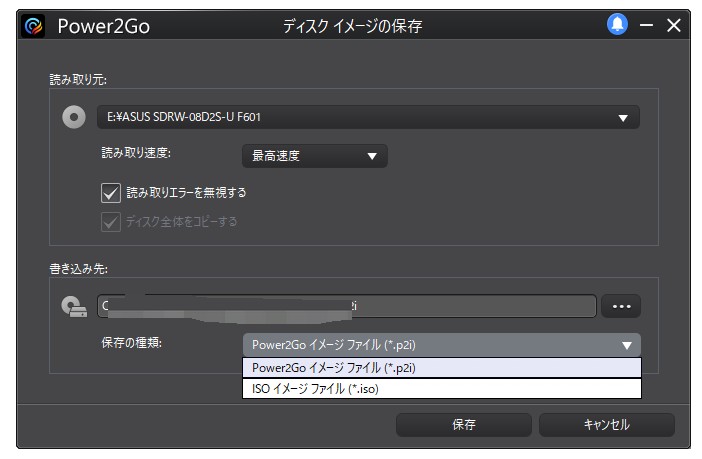Click the キャンセル button
The width and height of the screenshot is (702, 459).
(607, 425)
